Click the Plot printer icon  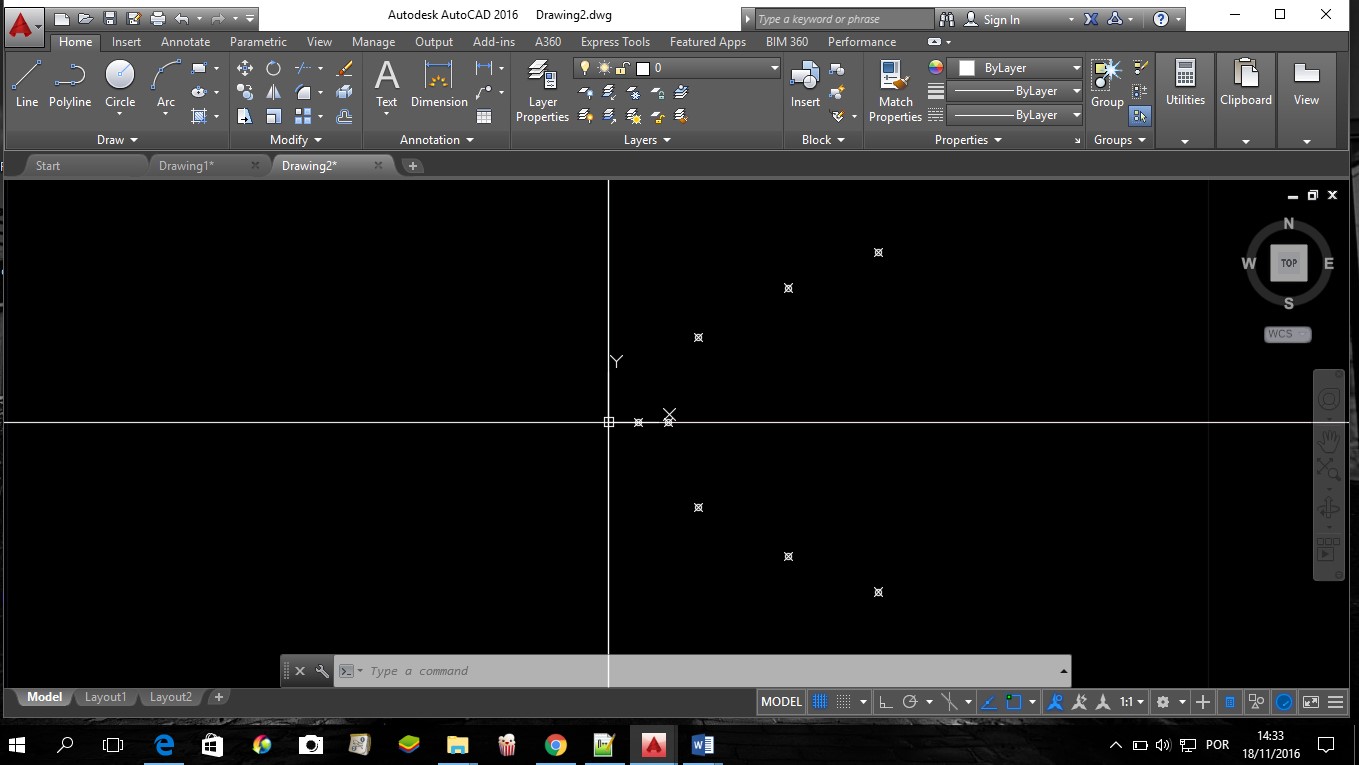click(158, 18)
